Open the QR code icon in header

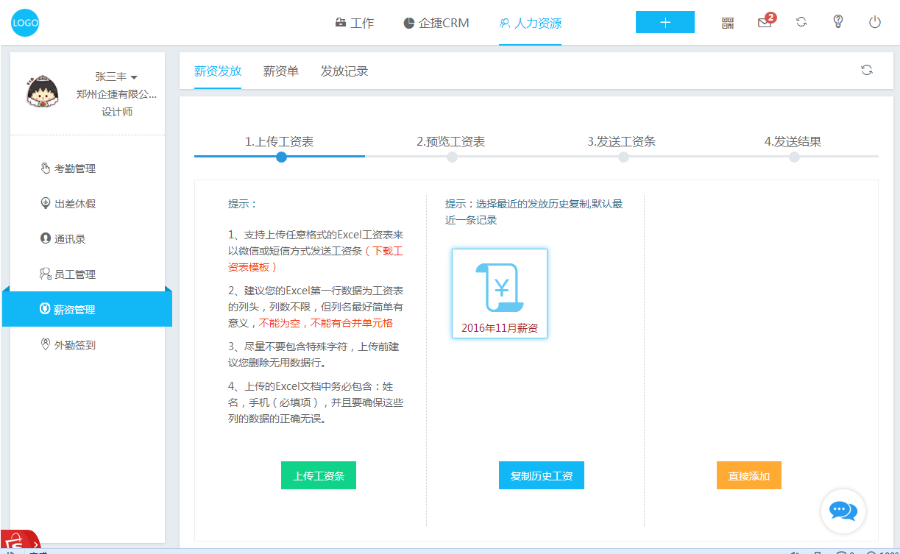click(x=727, y=23)
